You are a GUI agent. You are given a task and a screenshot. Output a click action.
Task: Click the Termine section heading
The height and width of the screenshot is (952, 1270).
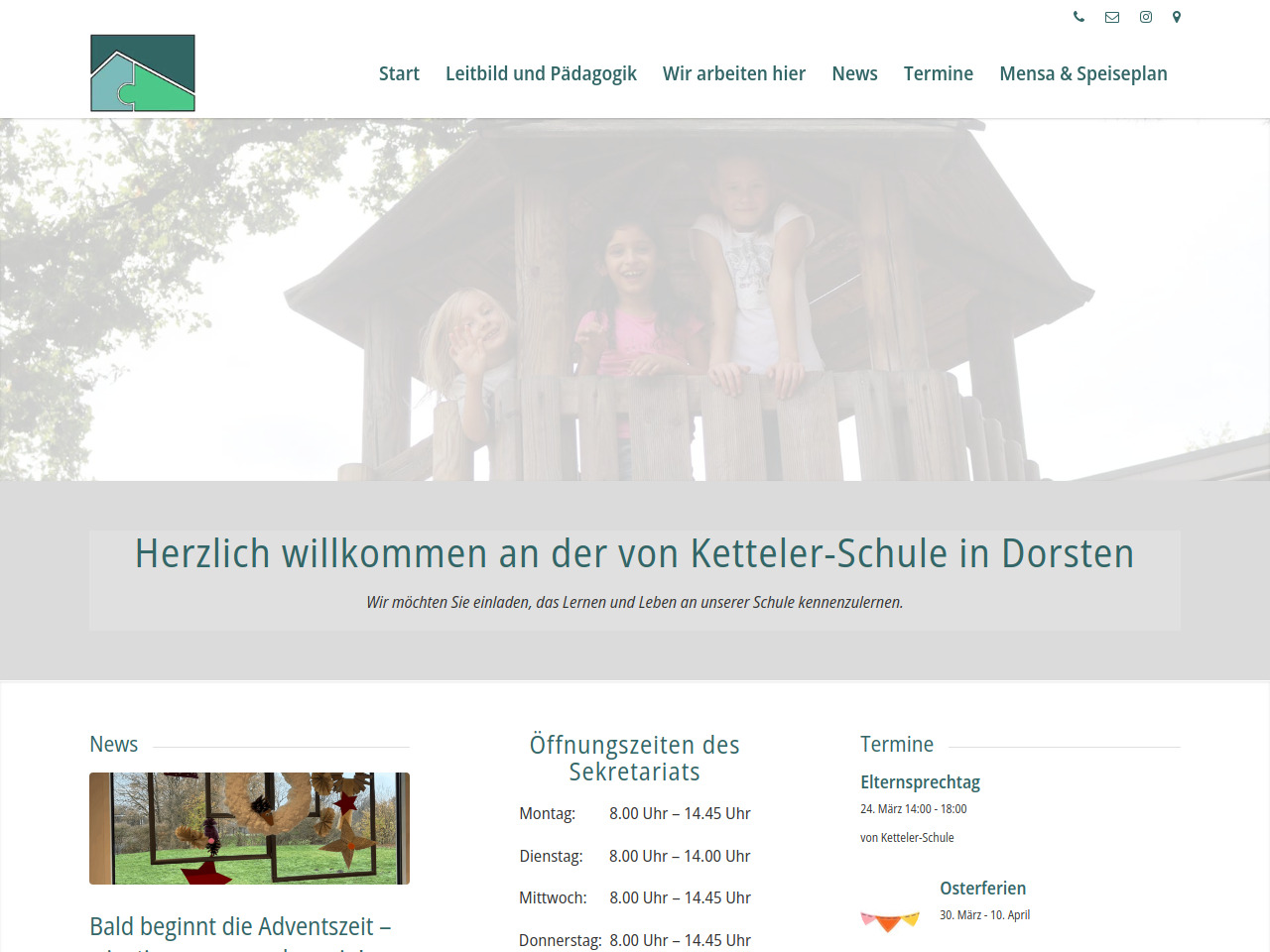pyautogui.click(x=897, y=745)
